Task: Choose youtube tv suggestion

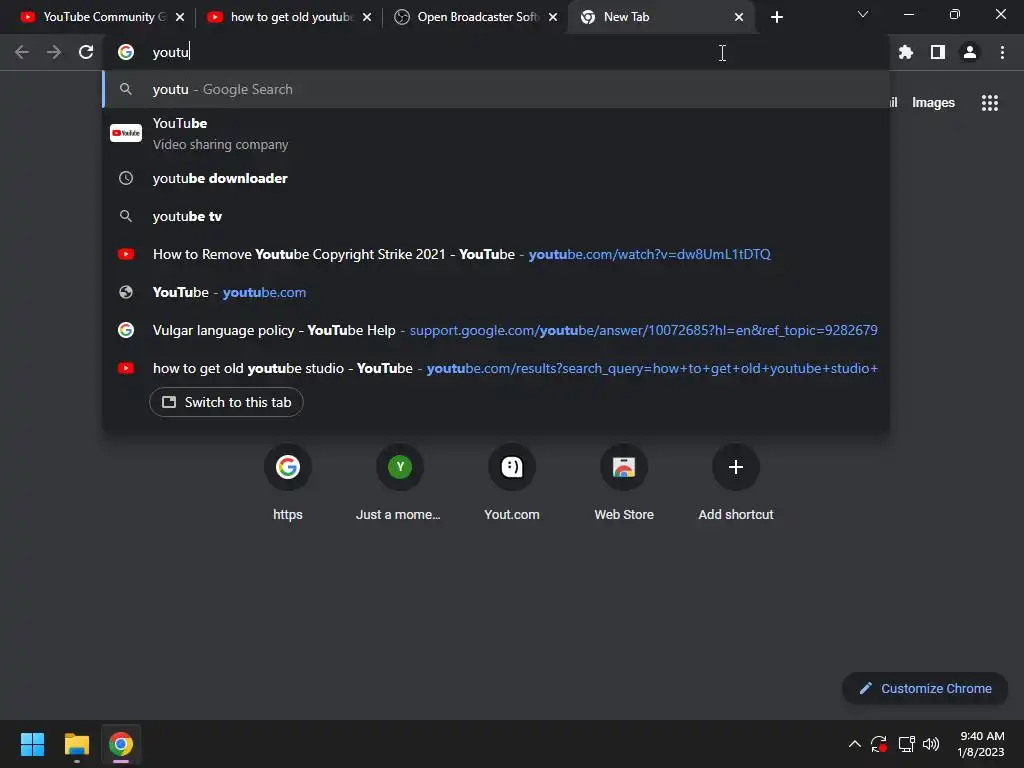Action: 496,216
